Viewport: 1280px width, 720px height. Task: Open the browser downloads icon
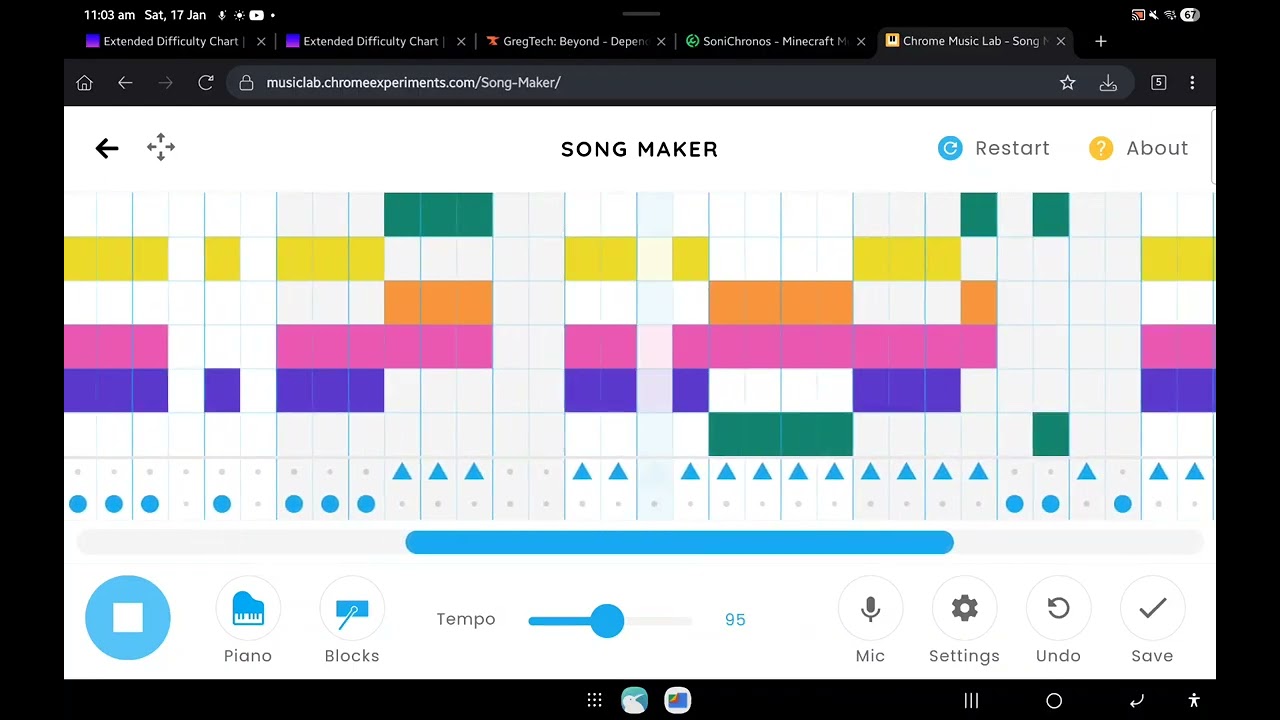[1108, 83]
